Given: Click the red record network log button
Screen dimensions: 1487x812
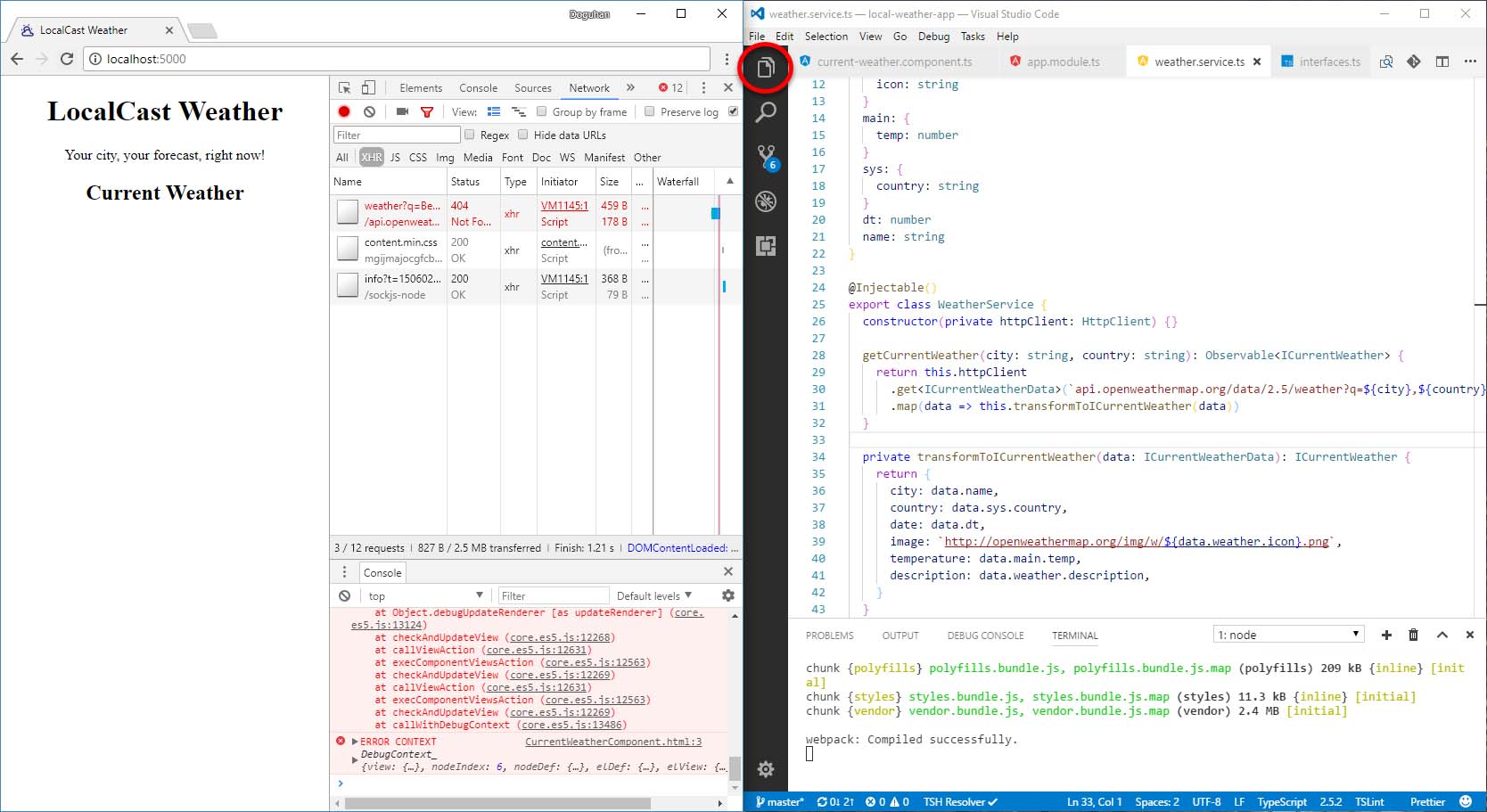Looking at the screenshot, I should click(x=344, y=112).
